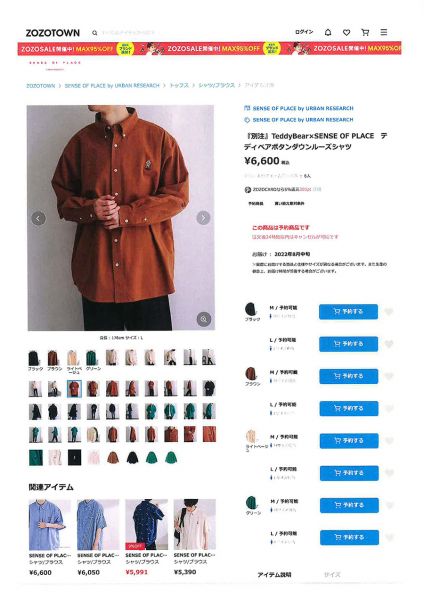424x600 pixels.
Task: Select the アイテム説明 tab
Action: pyautogui.click(x=274, y=574)
